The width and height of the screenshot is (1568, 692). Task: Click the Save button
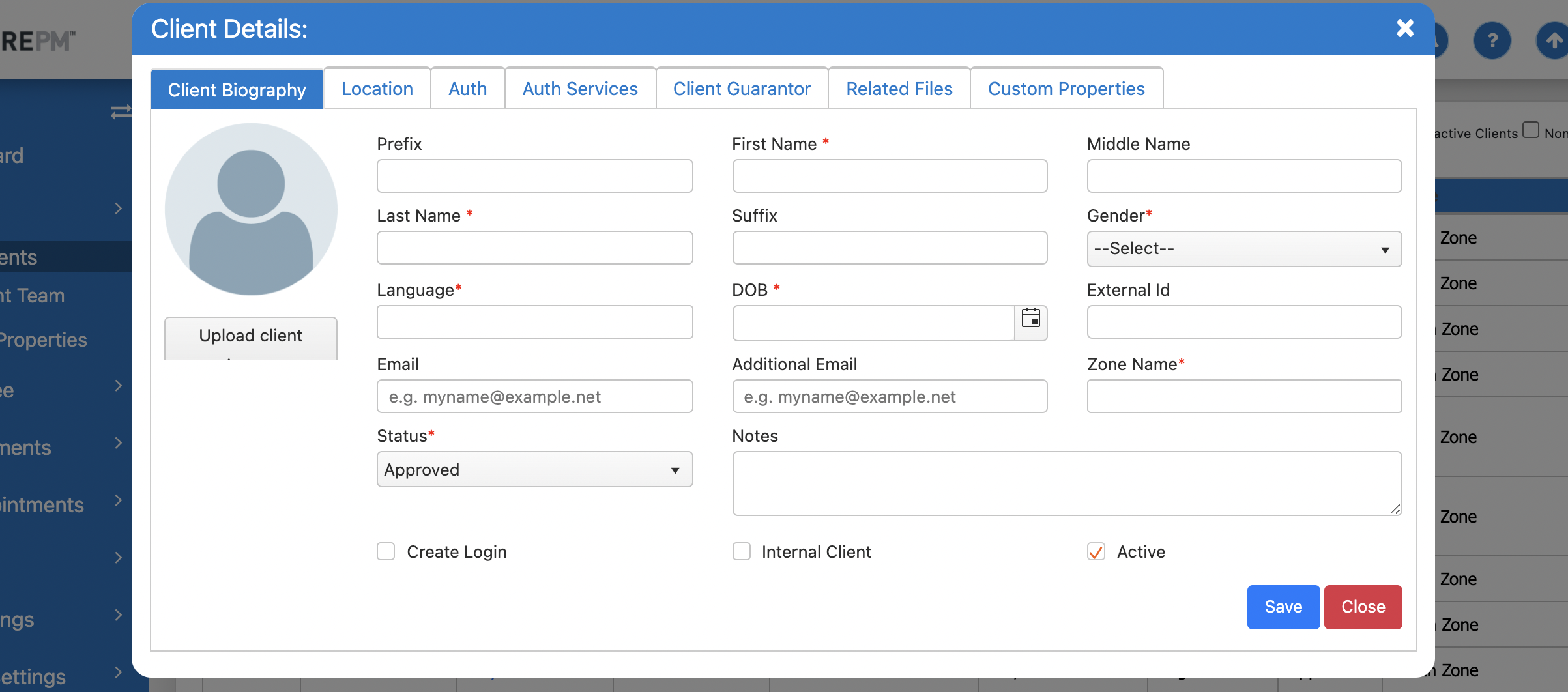tap(1283, 607)
